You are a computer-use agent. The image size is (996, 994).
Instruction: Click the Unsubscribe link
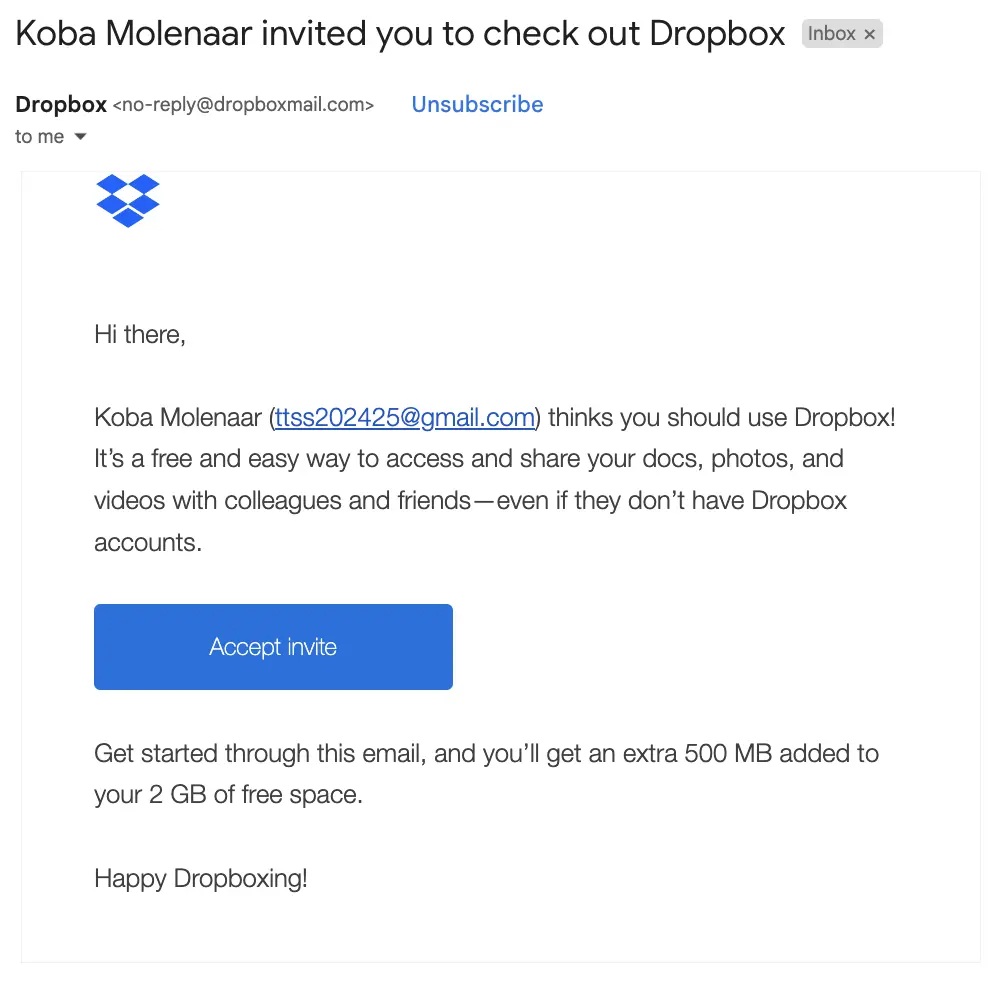[477, 104]
